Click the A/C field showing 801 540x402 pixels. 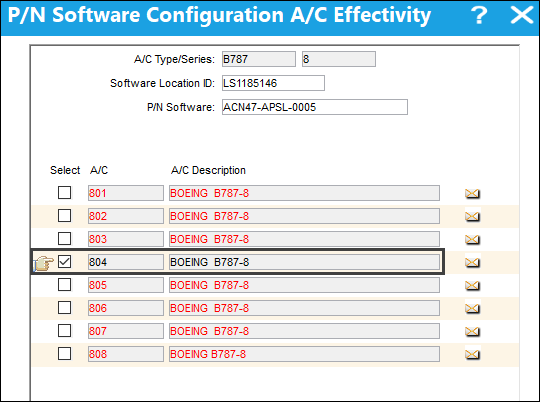point(126,193)
